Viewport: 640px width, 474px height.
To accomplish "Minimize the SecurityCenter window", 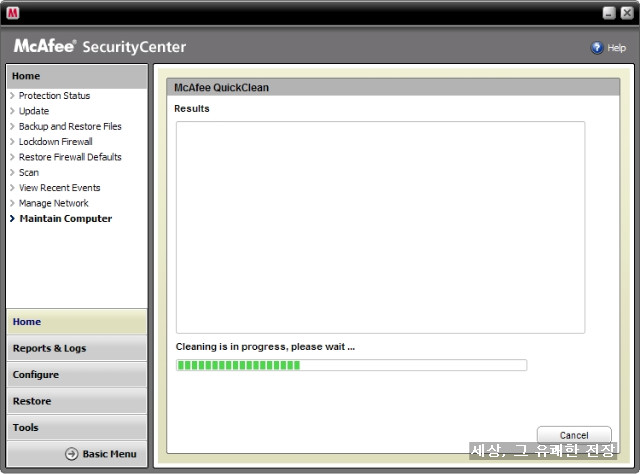I will point(609,13).
